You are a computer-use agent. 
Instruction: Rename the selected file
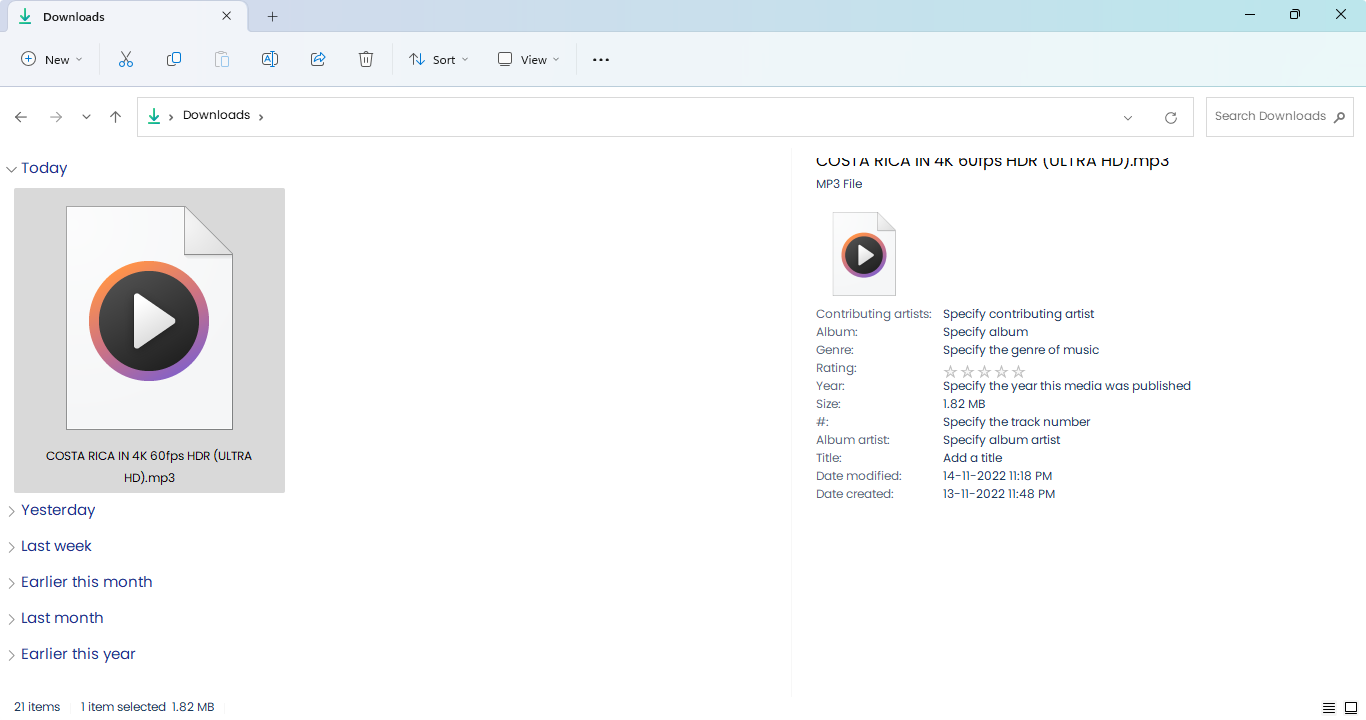click(x=270, y=59)
